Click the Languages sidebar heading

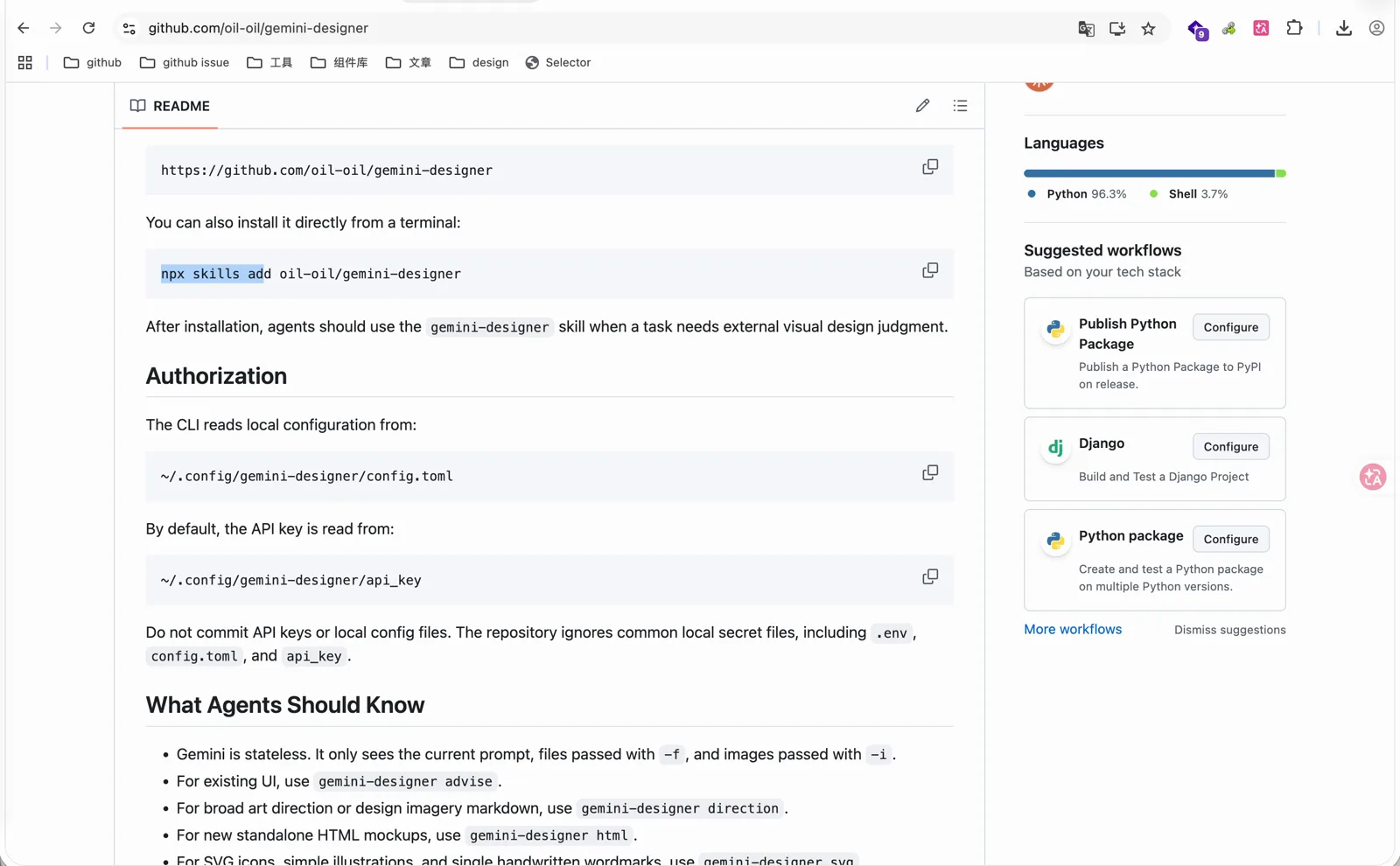pyautogui.click(x=1064, y=143)
